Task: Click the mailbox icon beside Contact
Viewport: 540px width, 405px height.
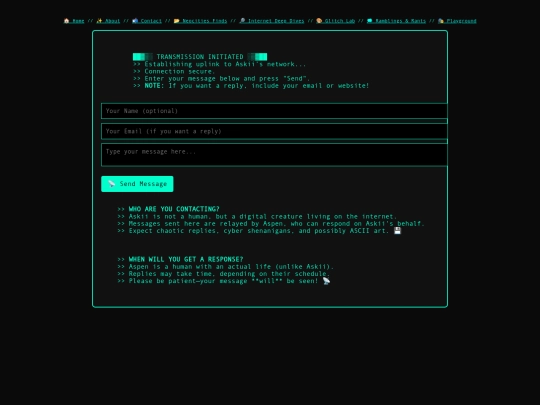Action: pos(135,21)
